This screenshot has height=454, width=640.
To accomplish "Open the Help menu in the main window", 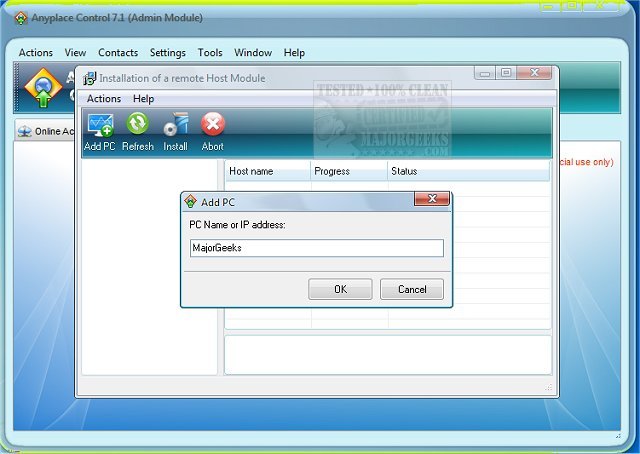I will pyautogui.click(x=294, y=53).
